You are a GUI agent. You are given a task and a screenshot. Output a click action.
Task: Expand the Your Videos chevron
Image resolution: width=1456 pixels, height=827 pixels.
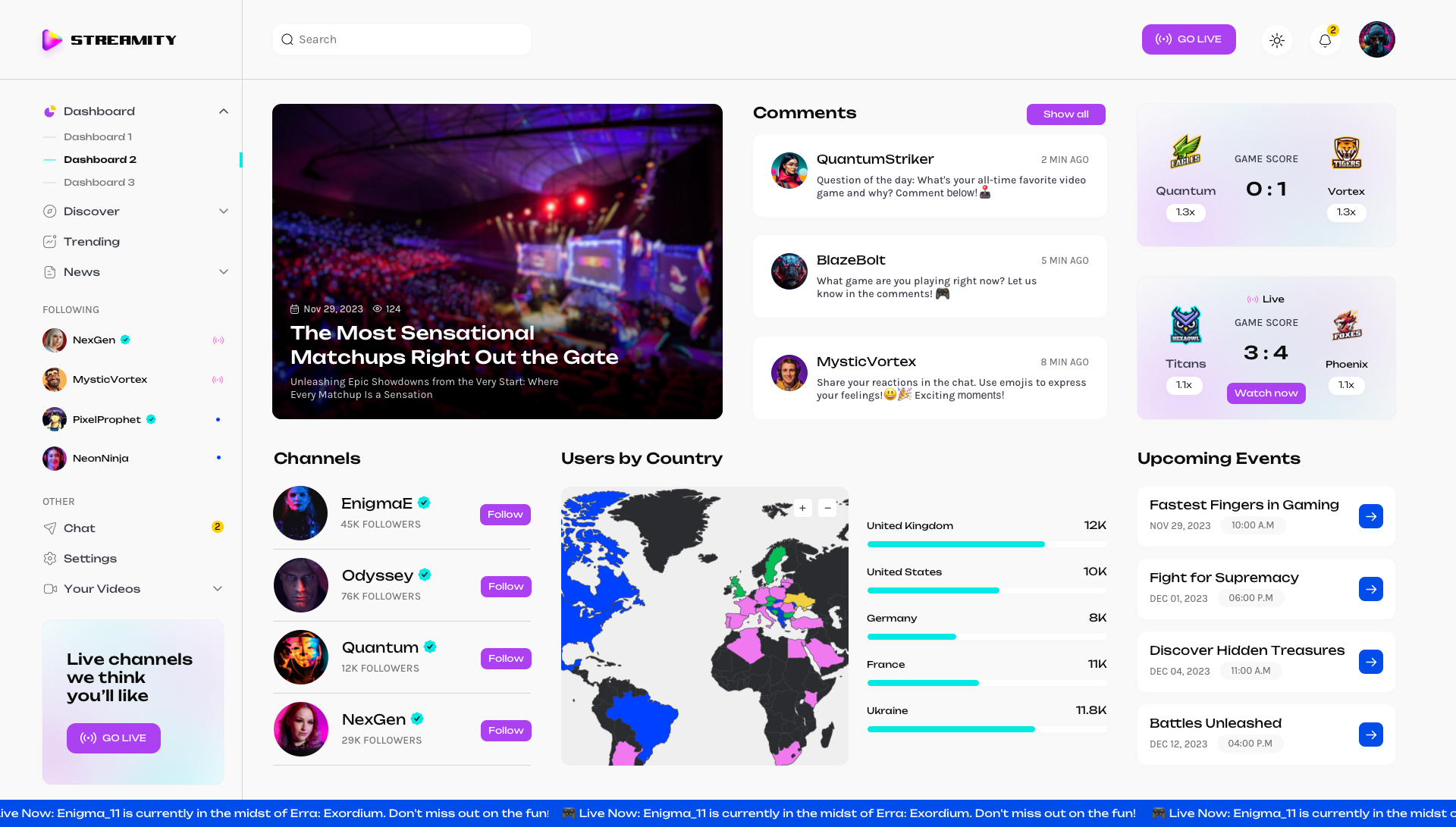(x=218, y=588)
